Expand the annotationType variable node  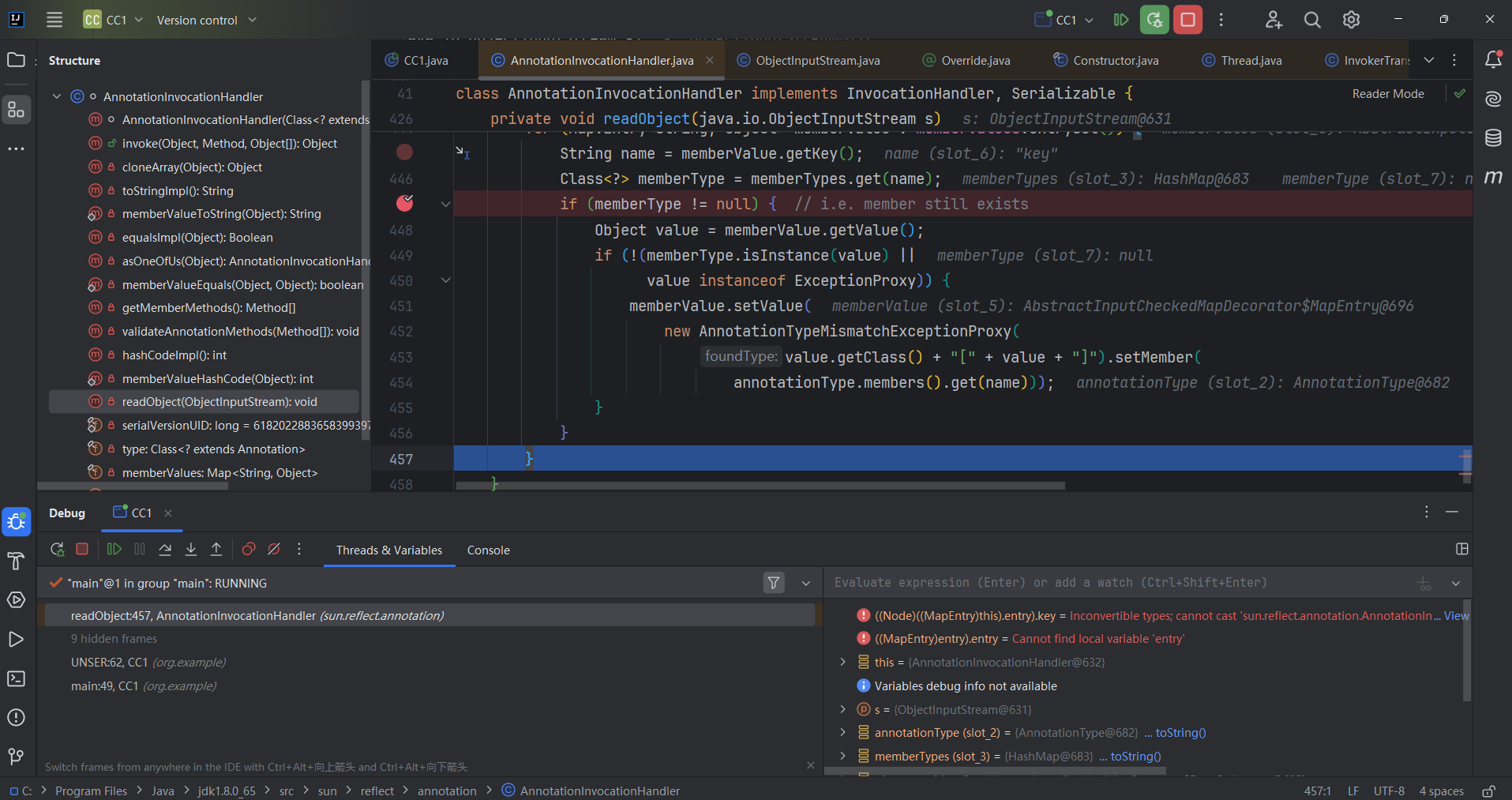[842, 732]
